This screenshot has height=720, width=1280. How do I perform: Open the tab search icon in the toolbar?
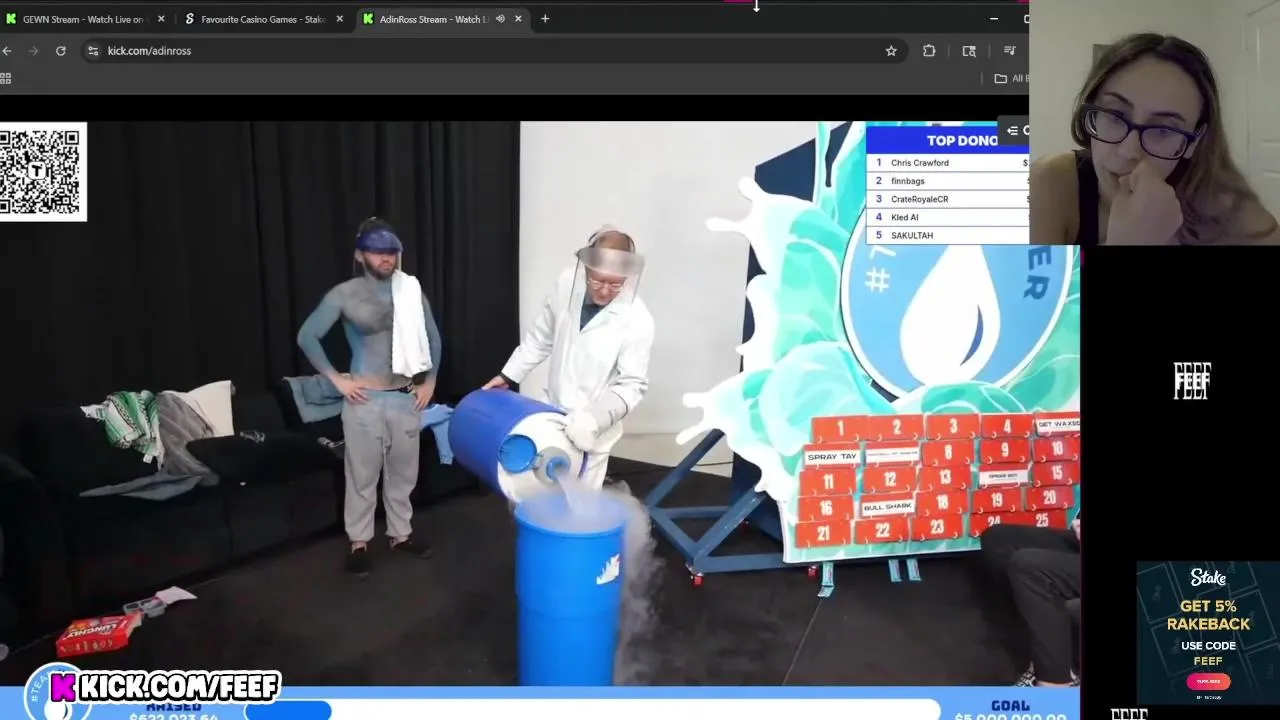click(969, 51)
